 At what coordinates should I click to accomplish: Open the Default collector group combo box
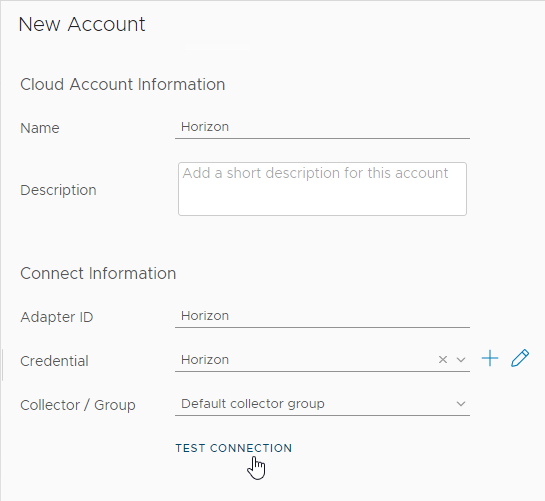click(322, 404)
